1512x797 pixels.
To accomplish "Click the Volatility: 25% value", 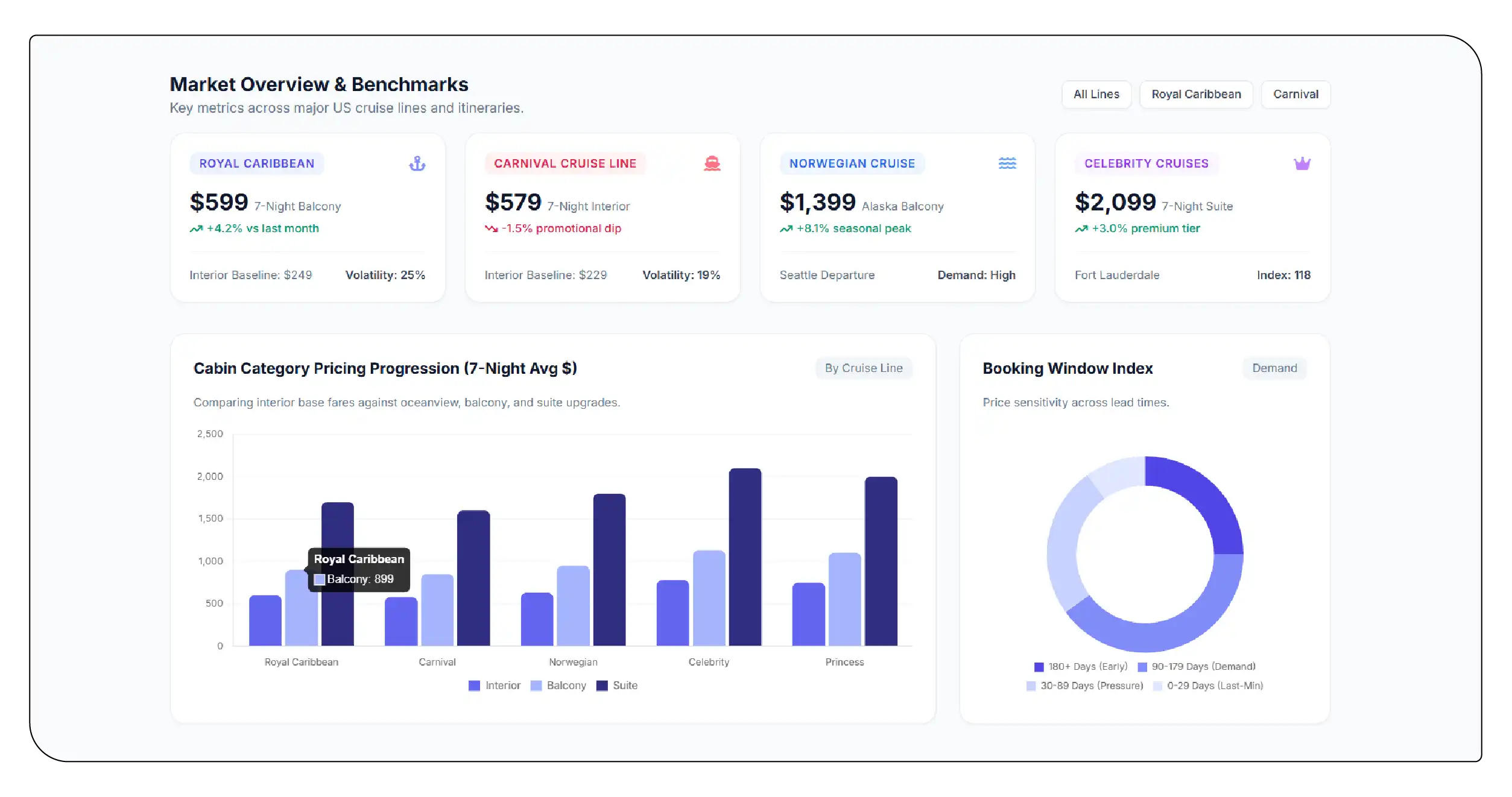I will click(385, 276).
